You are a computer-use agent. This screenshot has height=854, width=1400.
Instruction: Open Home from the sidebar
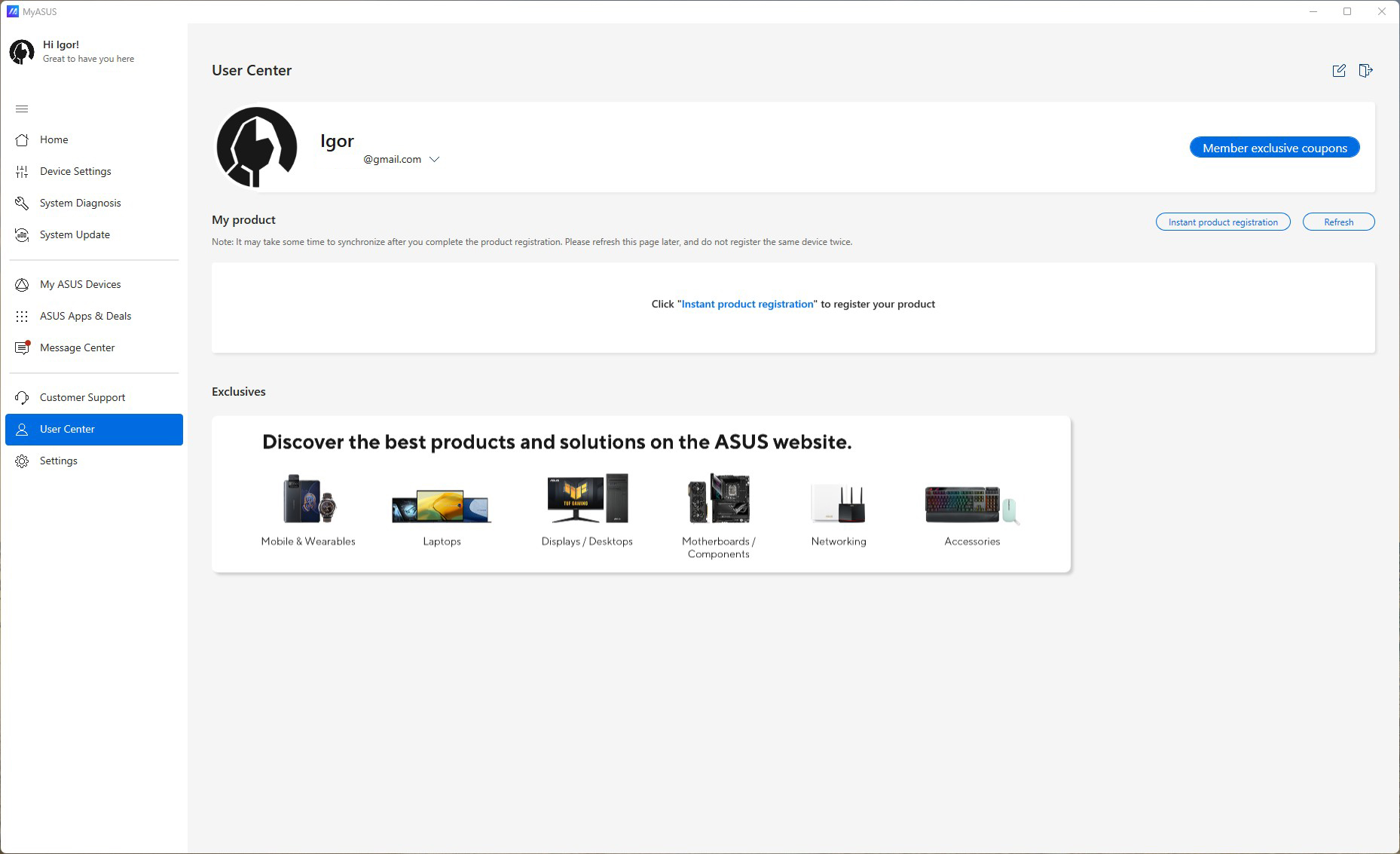94,139
